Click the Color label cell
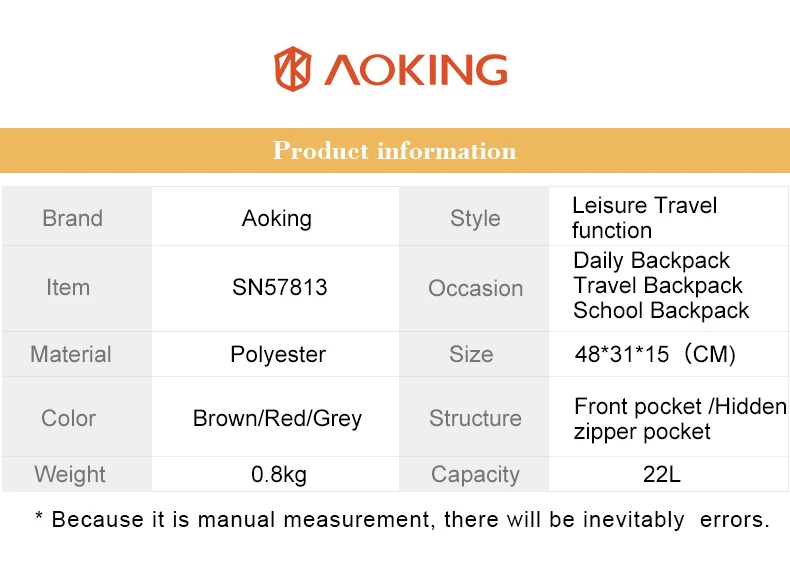790x582 pixels. click(x=77, y=417)
